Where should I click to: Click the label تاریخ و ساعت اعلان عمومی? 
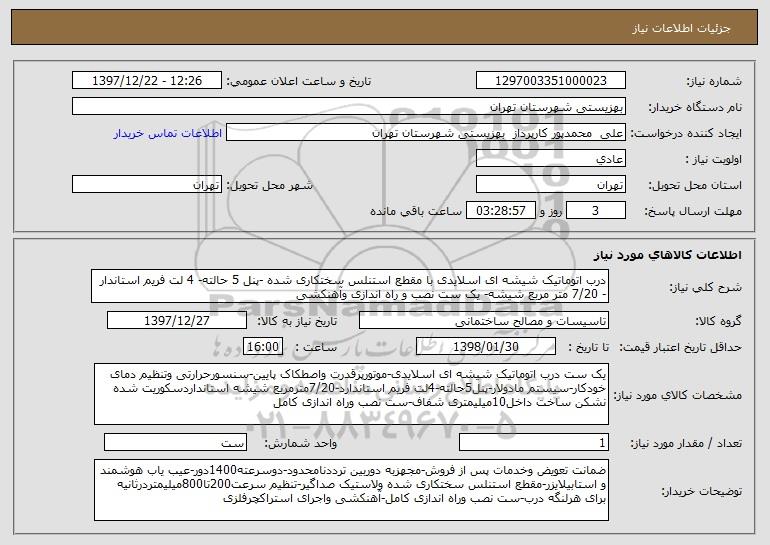[299, 81]
